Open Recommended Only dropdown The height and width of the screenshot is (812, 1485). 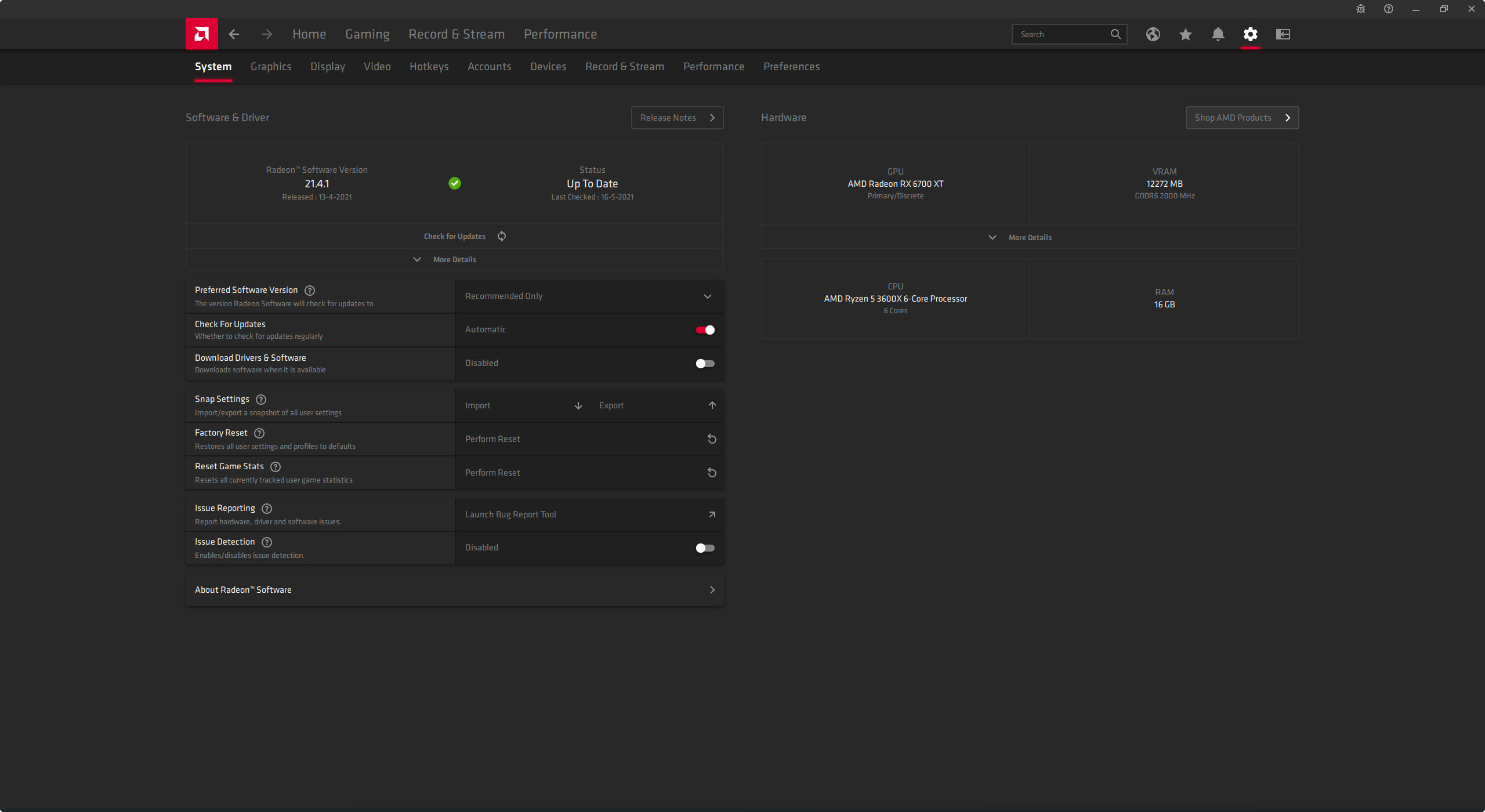(x=589, y=296)
